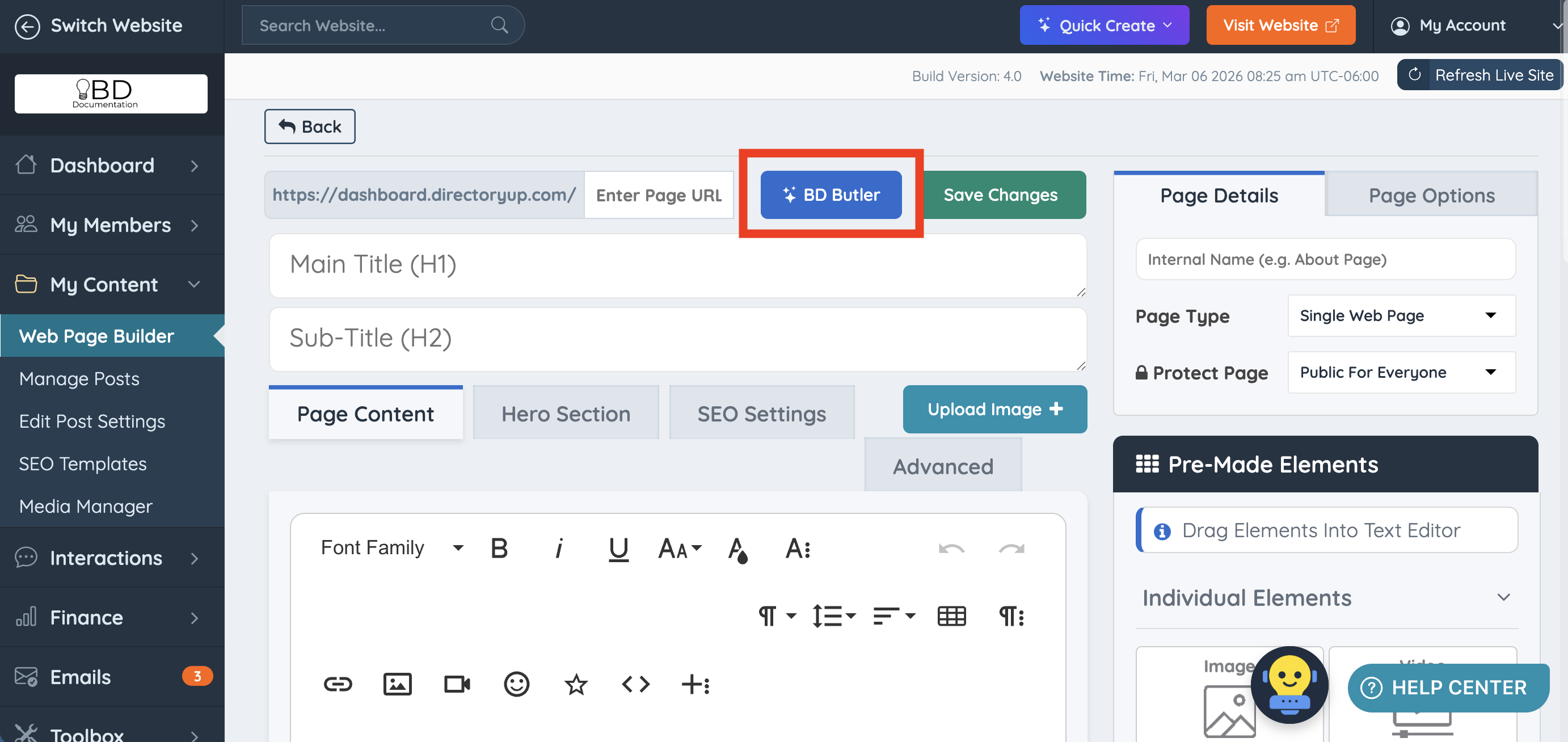Click the Main Title (H1) field

coord(677,265)
